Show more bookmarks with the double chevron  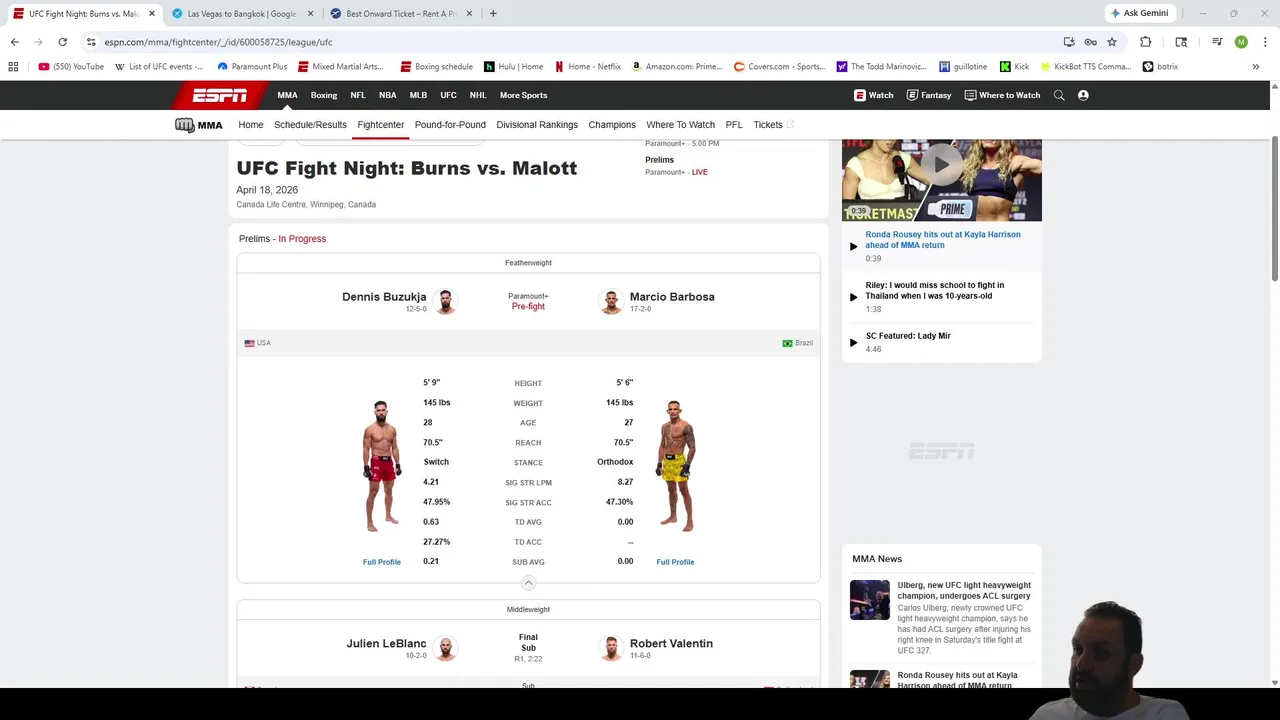(1255, 67)
